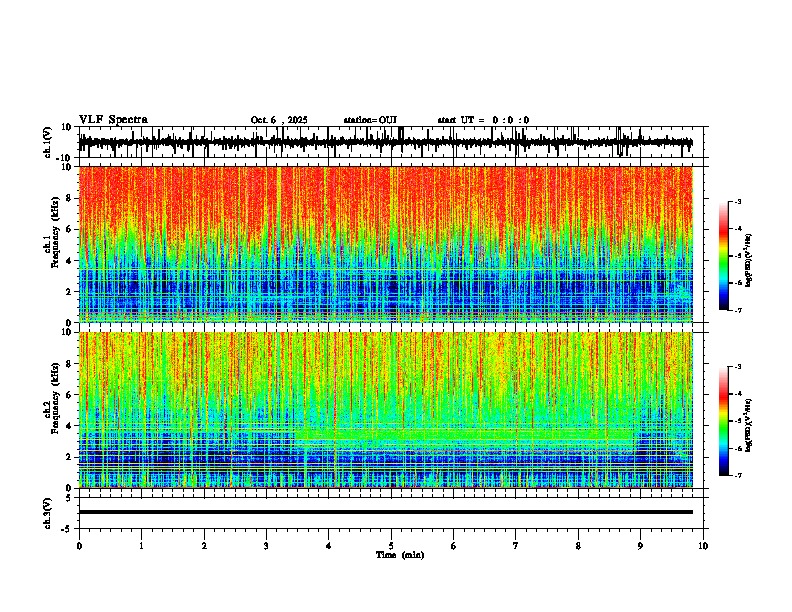Click the time axis tick label "6"
792x612 pixels.
click(x=453, y=546)
